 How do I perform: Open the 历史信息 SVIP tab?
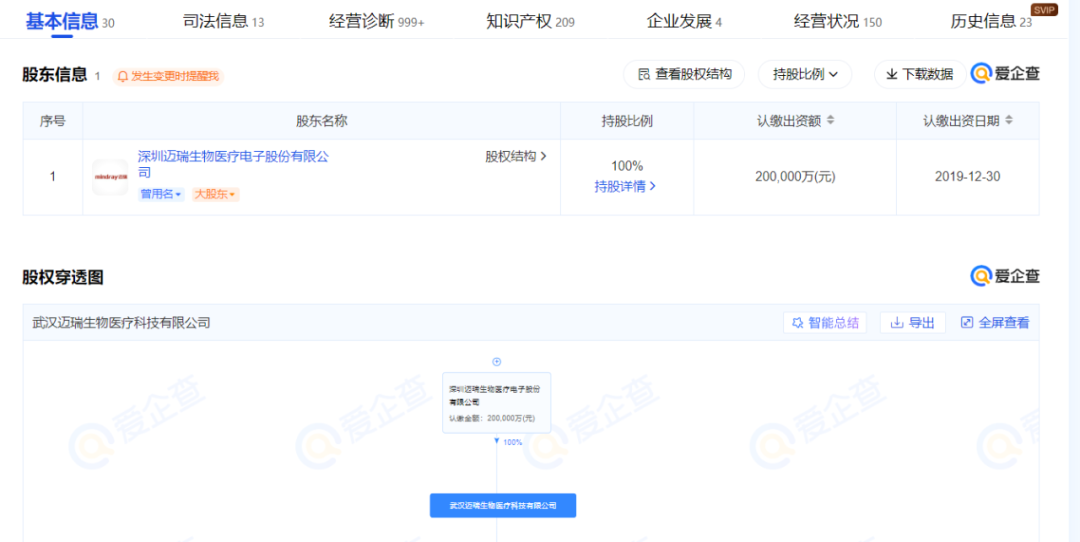[991, 21]
